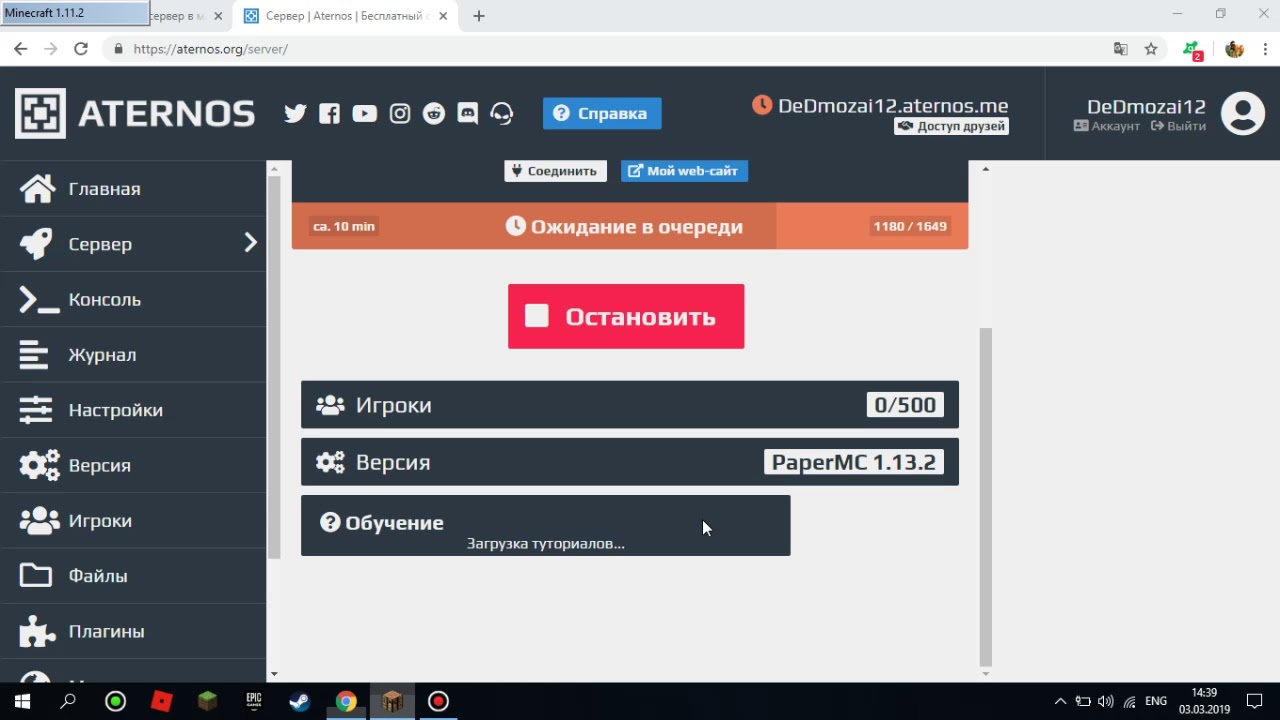The height and width of the screenshot is (720, 1280).
Task: Click the Остановить stop button
Action: coord(626,316)
